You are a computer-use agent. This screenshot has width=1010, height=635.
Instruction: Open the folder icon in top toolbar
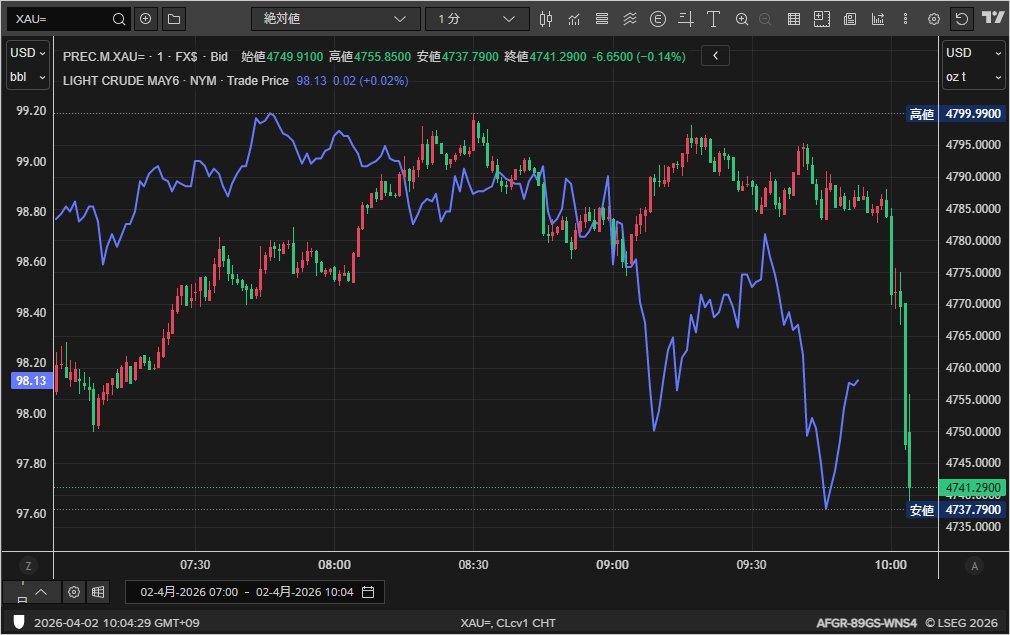click(174, 19)
